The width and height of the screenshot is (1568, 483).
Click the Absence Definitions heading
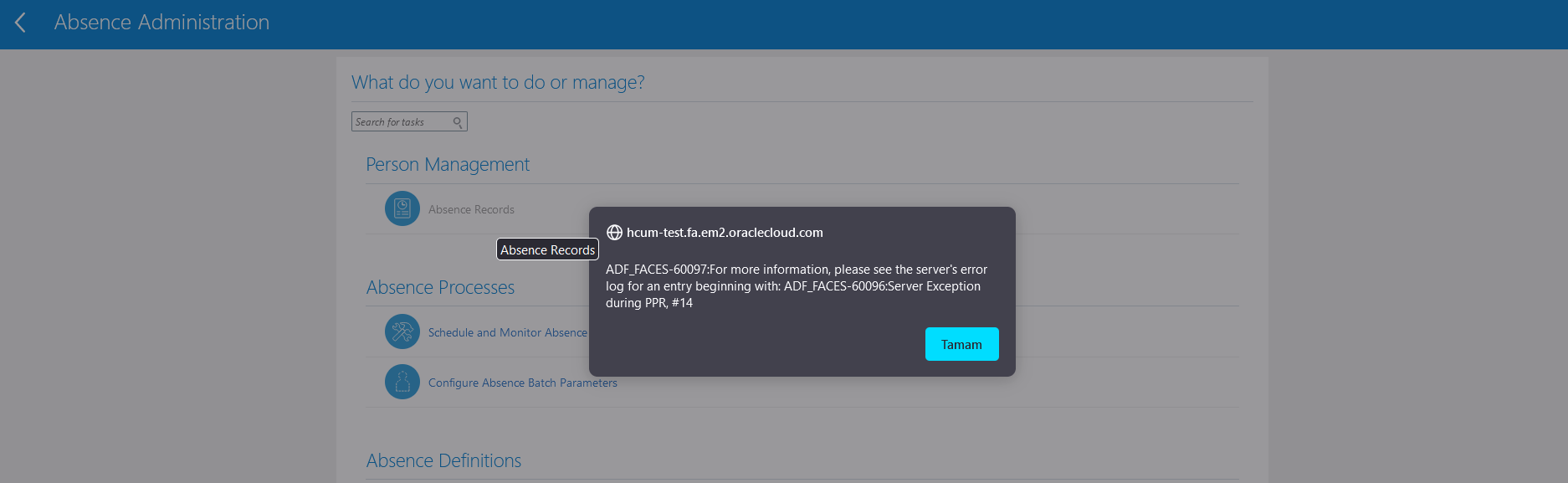[x=443, y=460]
